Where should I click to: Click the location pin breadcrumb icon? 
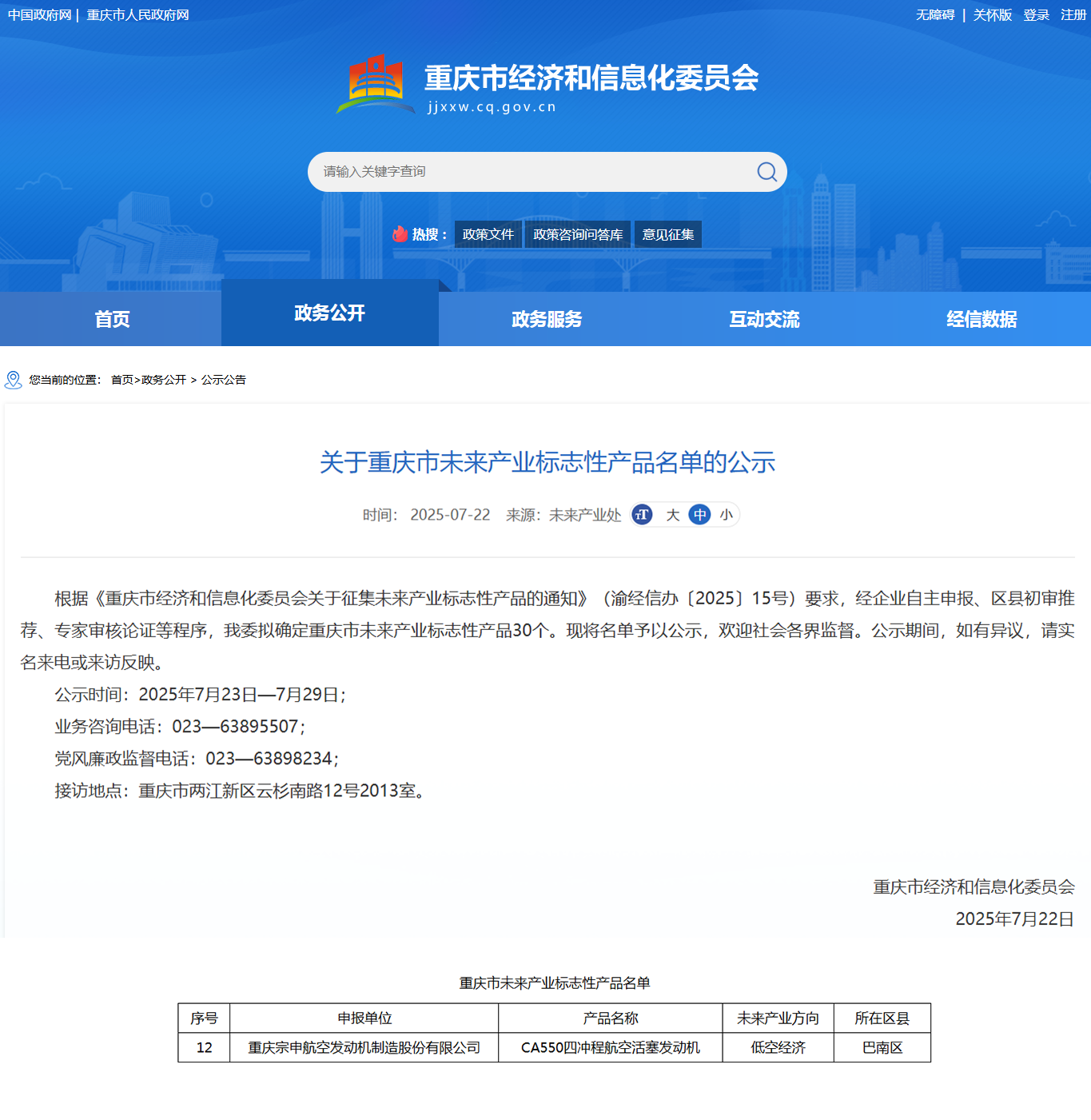[x=12, y=381]
